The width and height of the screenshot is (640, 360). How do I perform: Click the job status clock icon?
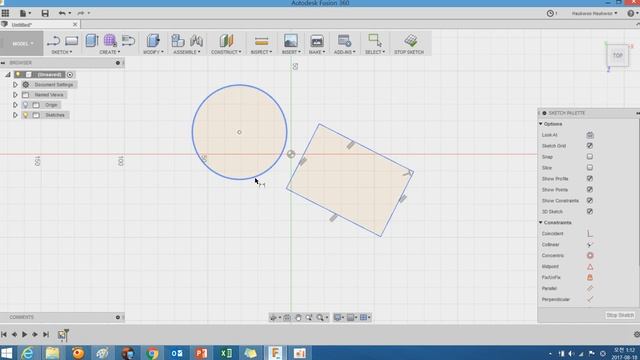click(x=550, y=13)
